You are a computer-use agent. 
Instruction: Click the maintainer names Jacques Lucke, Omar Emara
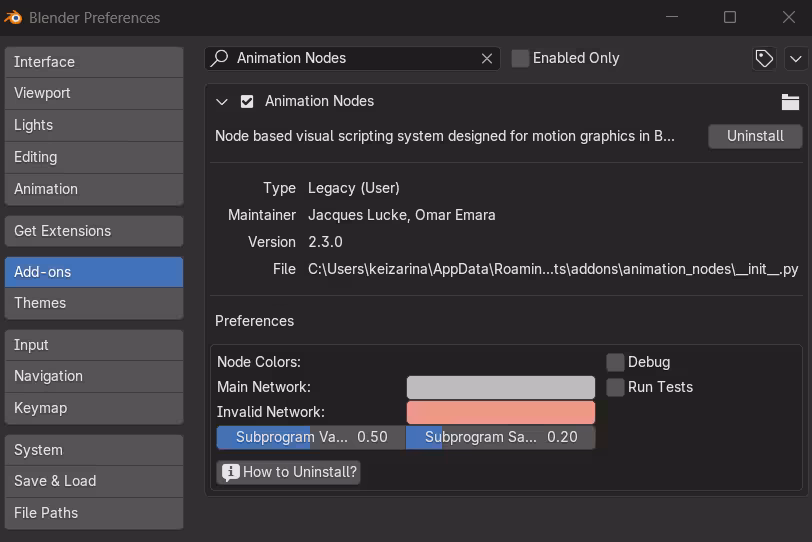(402, 215)
